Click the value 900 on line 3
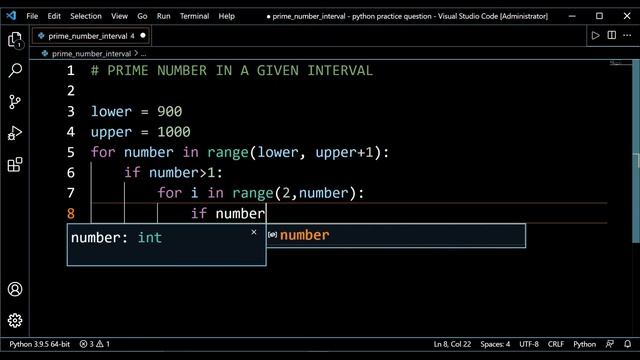The image size is (640, 360). click(x=169, y=111)
